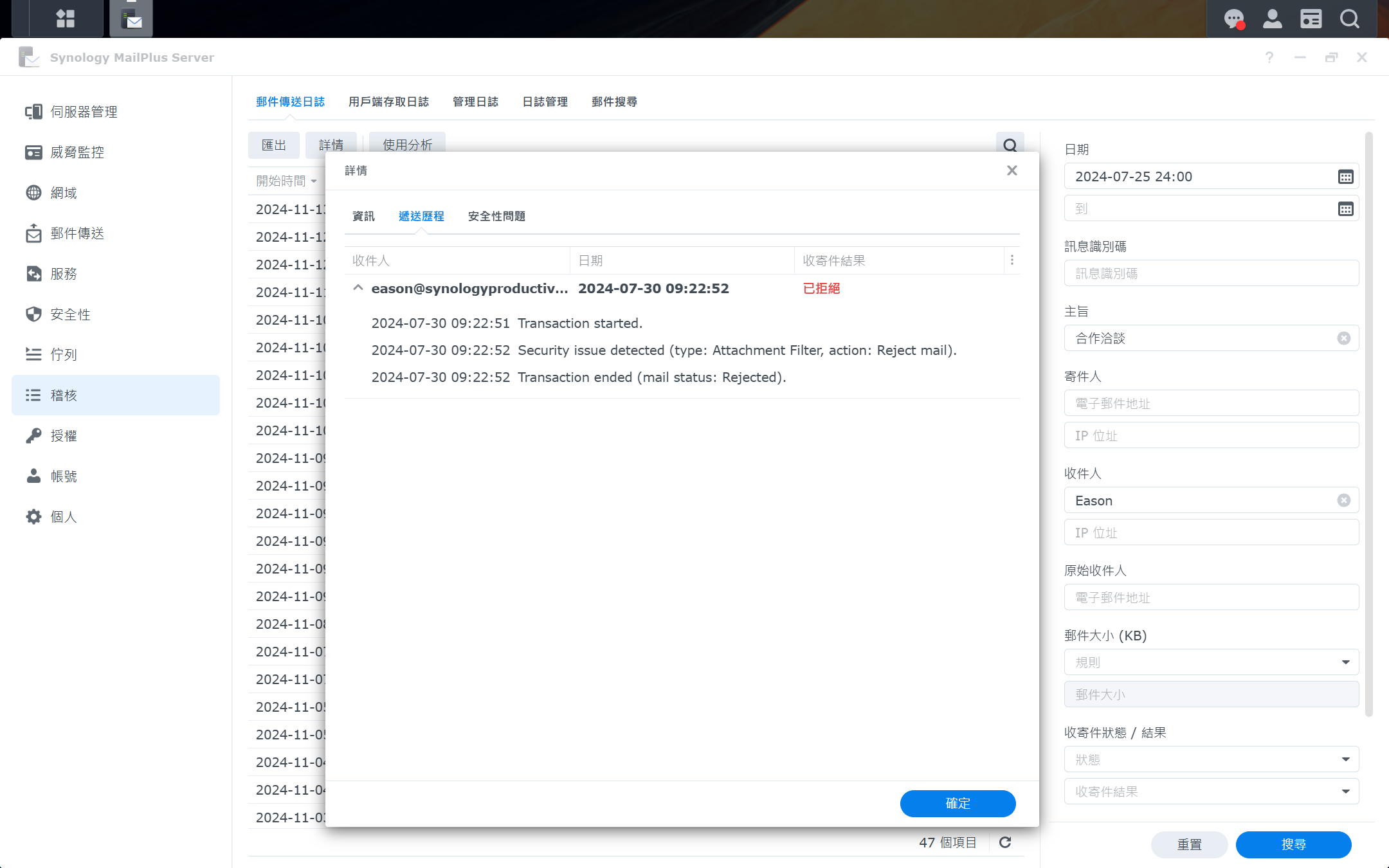Expand the 收寄件結果 dropdown

coord(1347,791)
